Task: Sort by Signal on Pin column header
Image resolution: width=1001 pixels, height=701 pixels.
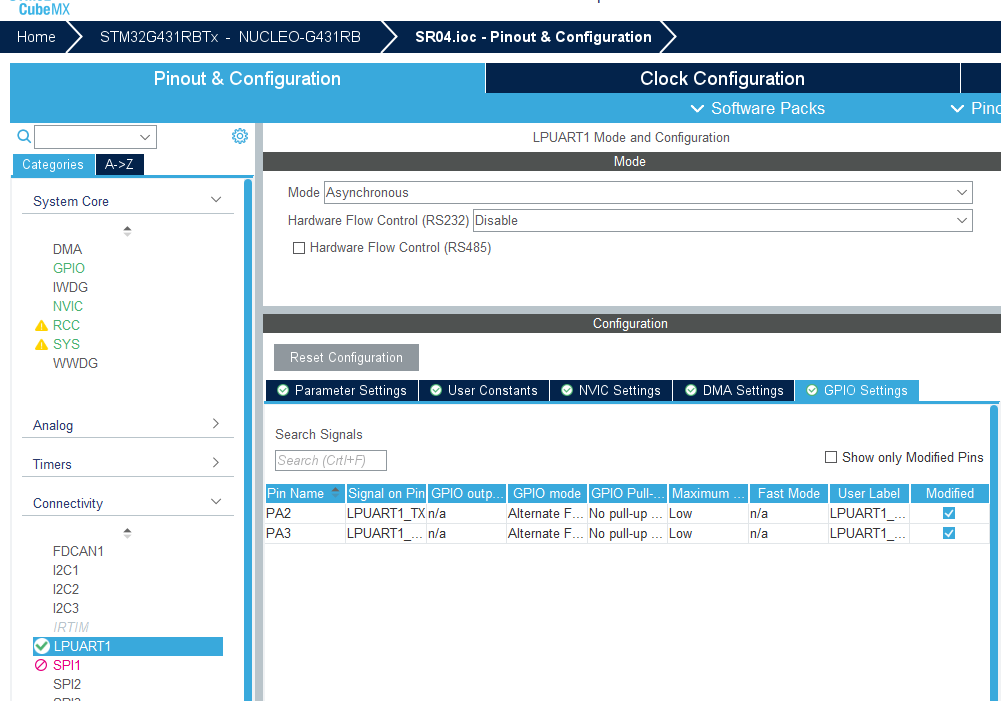Action: tap(386, 494)
